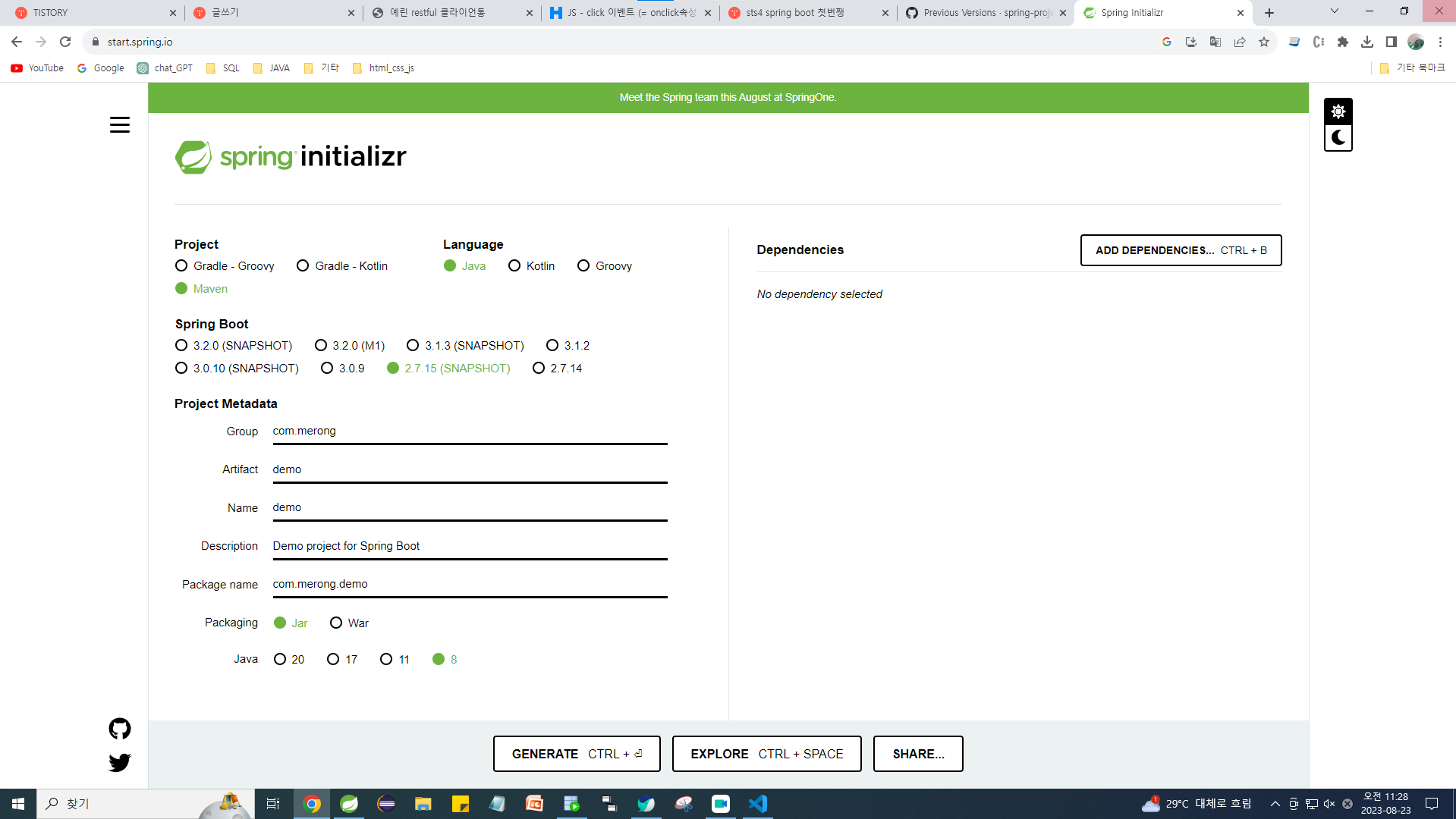Click the Group input field
Screen dimensions: 1456x819
[470, 431]
